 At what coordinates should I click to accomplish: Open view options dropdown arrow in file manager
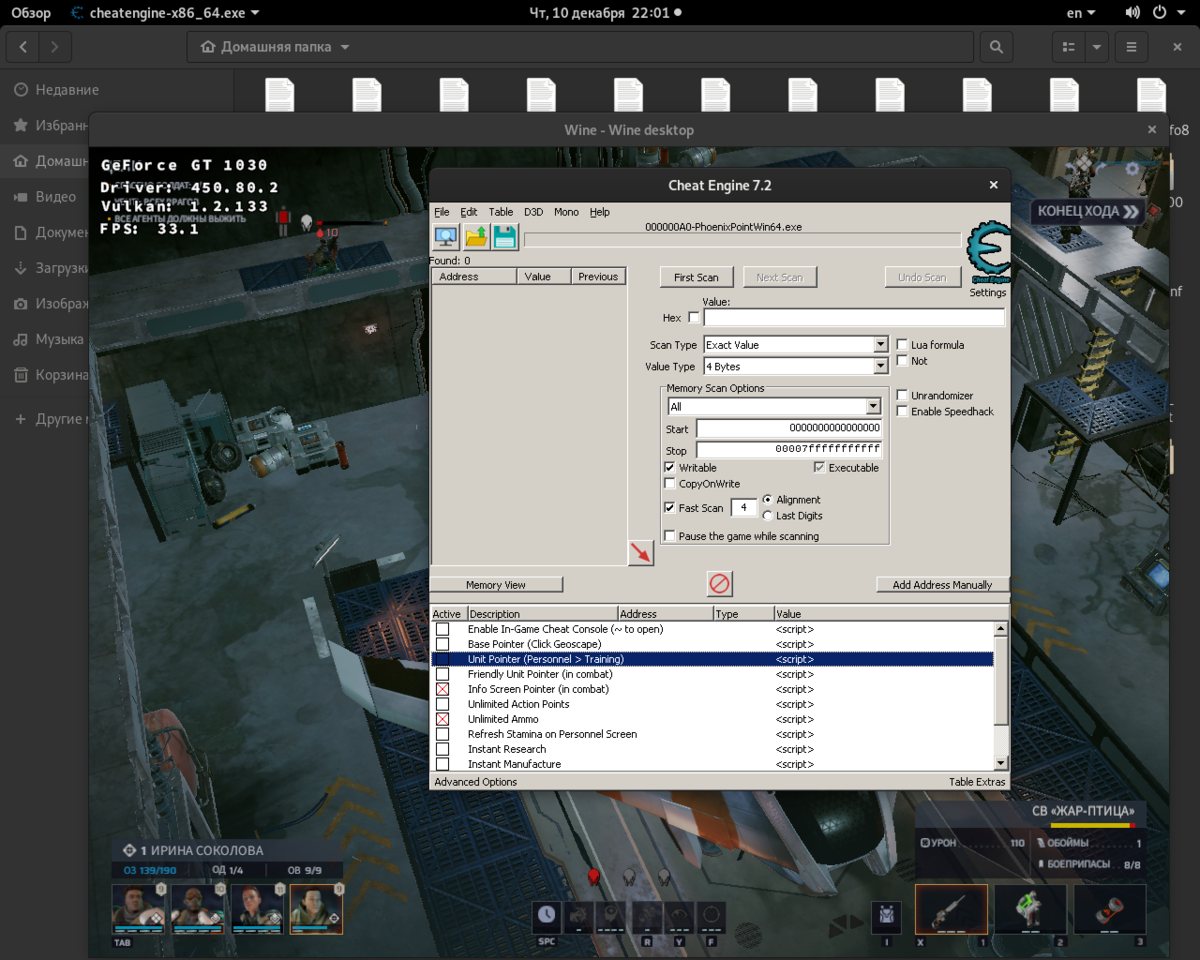1098,47
